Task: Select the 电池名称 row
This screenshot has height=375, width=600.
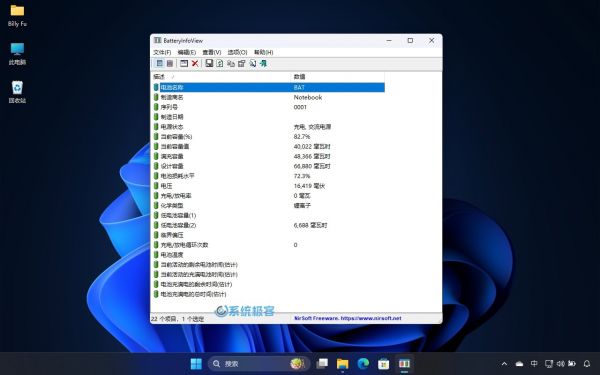Action: (268, 88)
